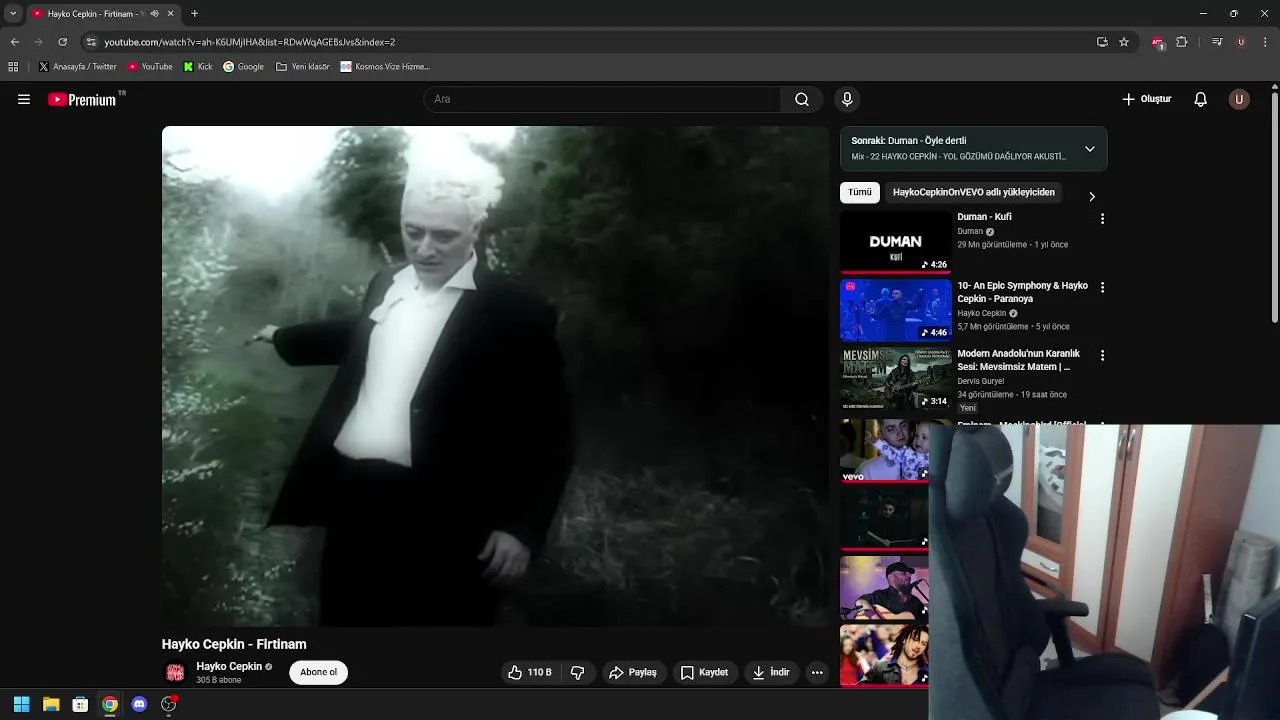Open Anasayfa / Twitter bookmark
Screen dimensions: 1280x720
(78, 67)
